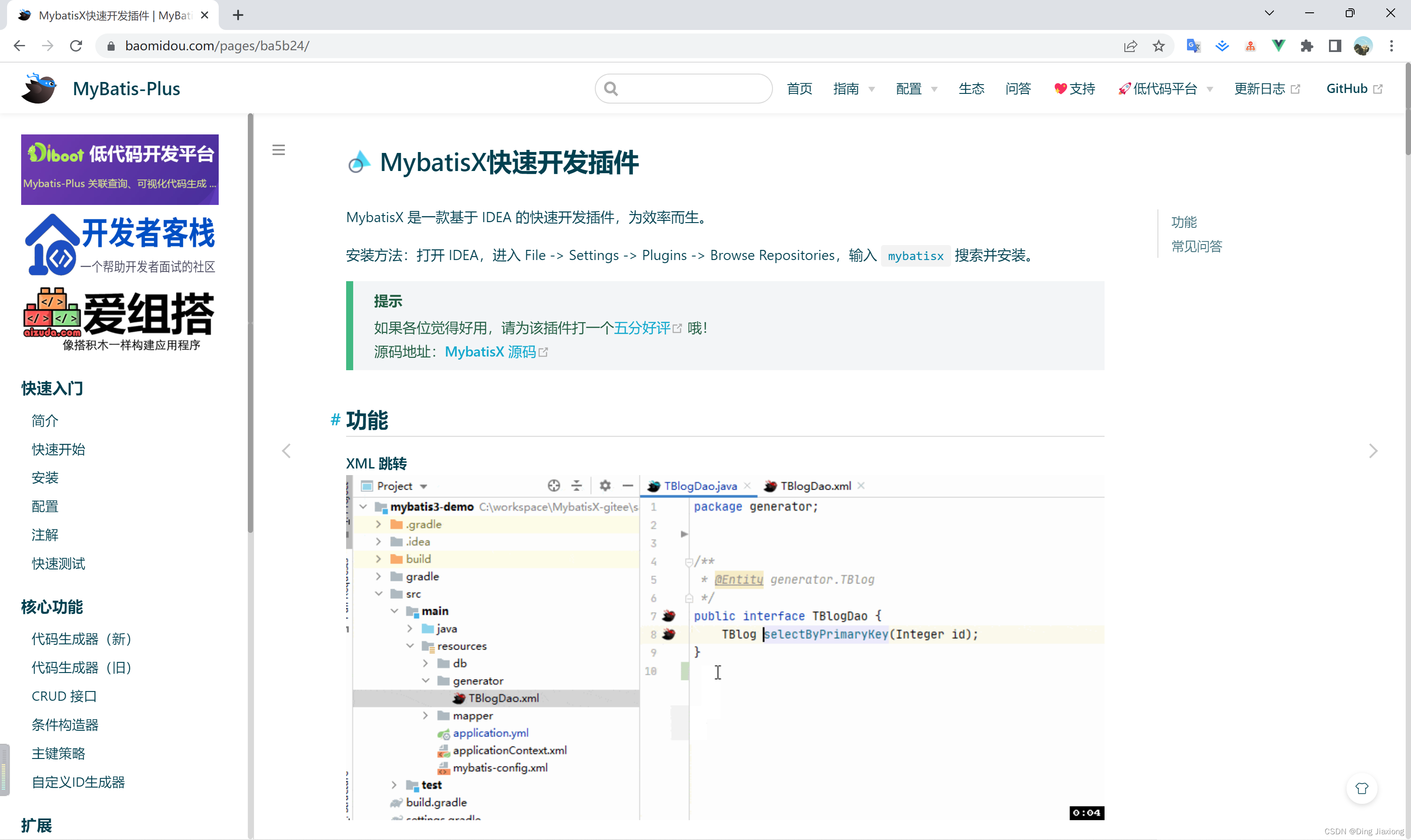
Task: Go to previous page arrow
Action: (x=287, y=451)
